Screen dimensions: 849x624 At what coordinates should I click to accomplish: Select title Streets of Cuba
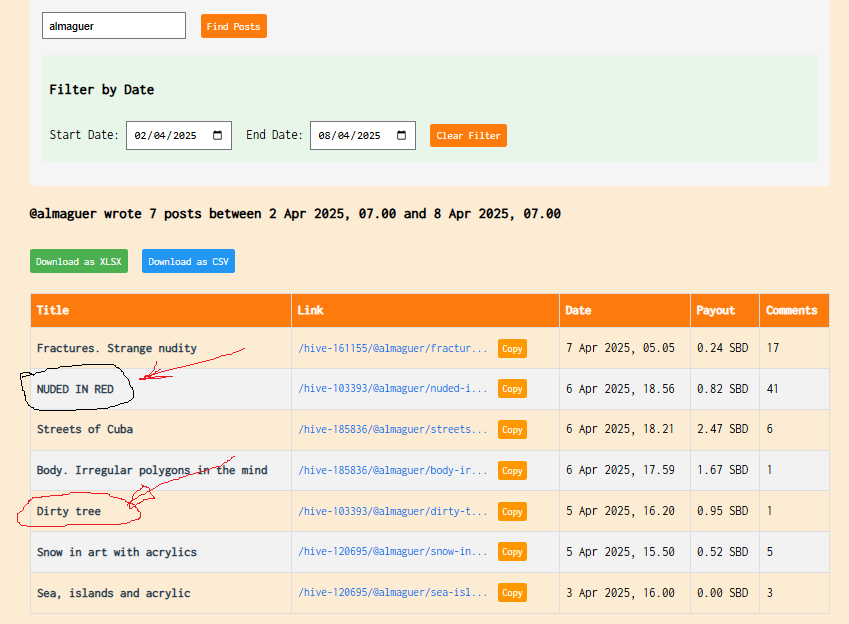[85, 430]
